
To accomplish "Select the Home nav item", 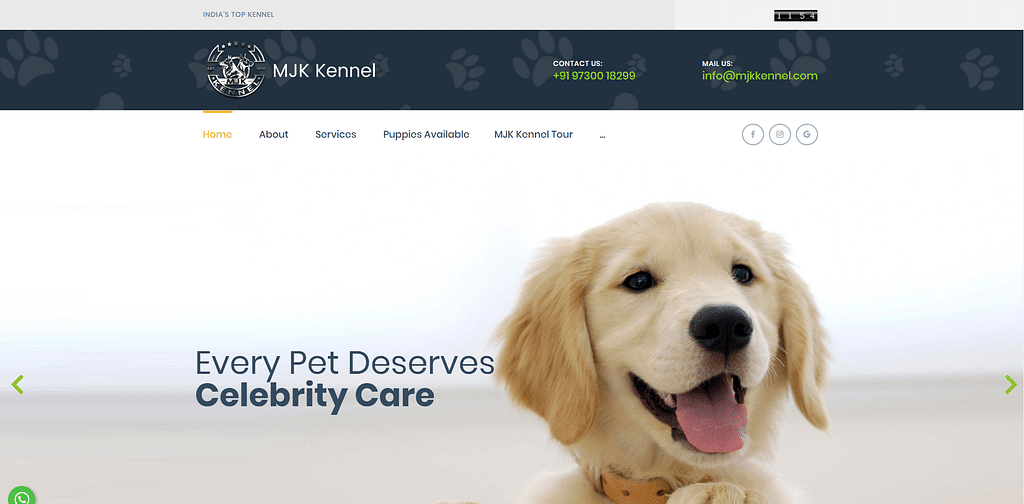I will tap(217, 134).
